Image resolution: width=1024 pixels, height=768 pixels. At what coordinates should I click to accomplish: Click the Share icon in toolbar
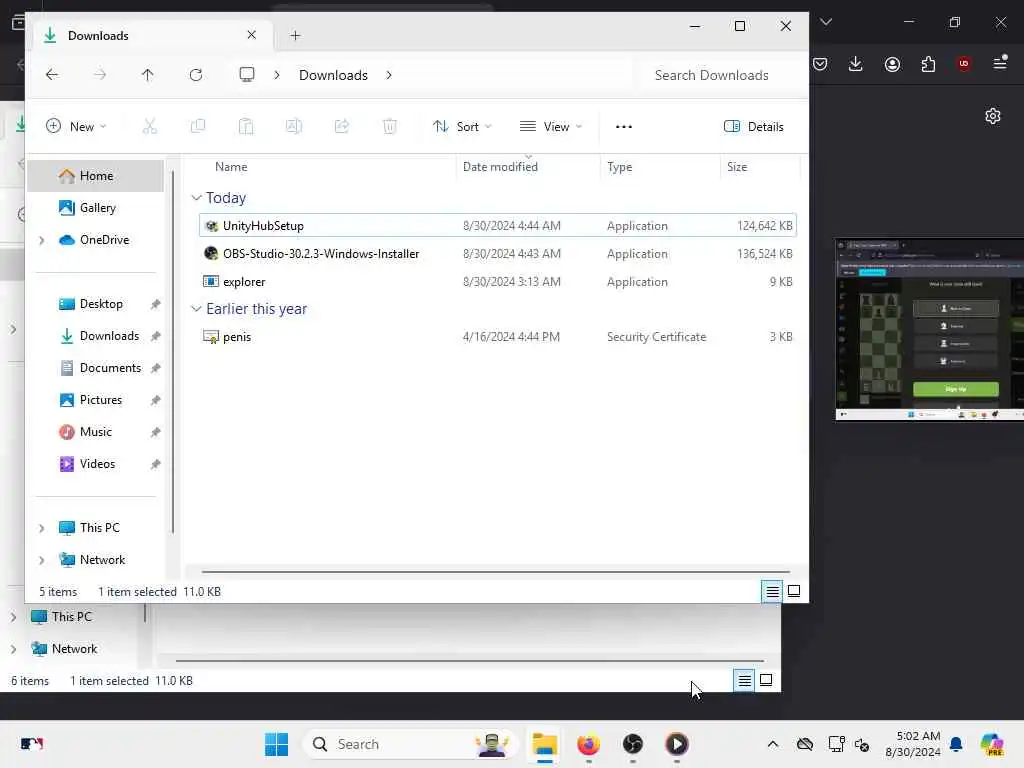click(342, 127)
